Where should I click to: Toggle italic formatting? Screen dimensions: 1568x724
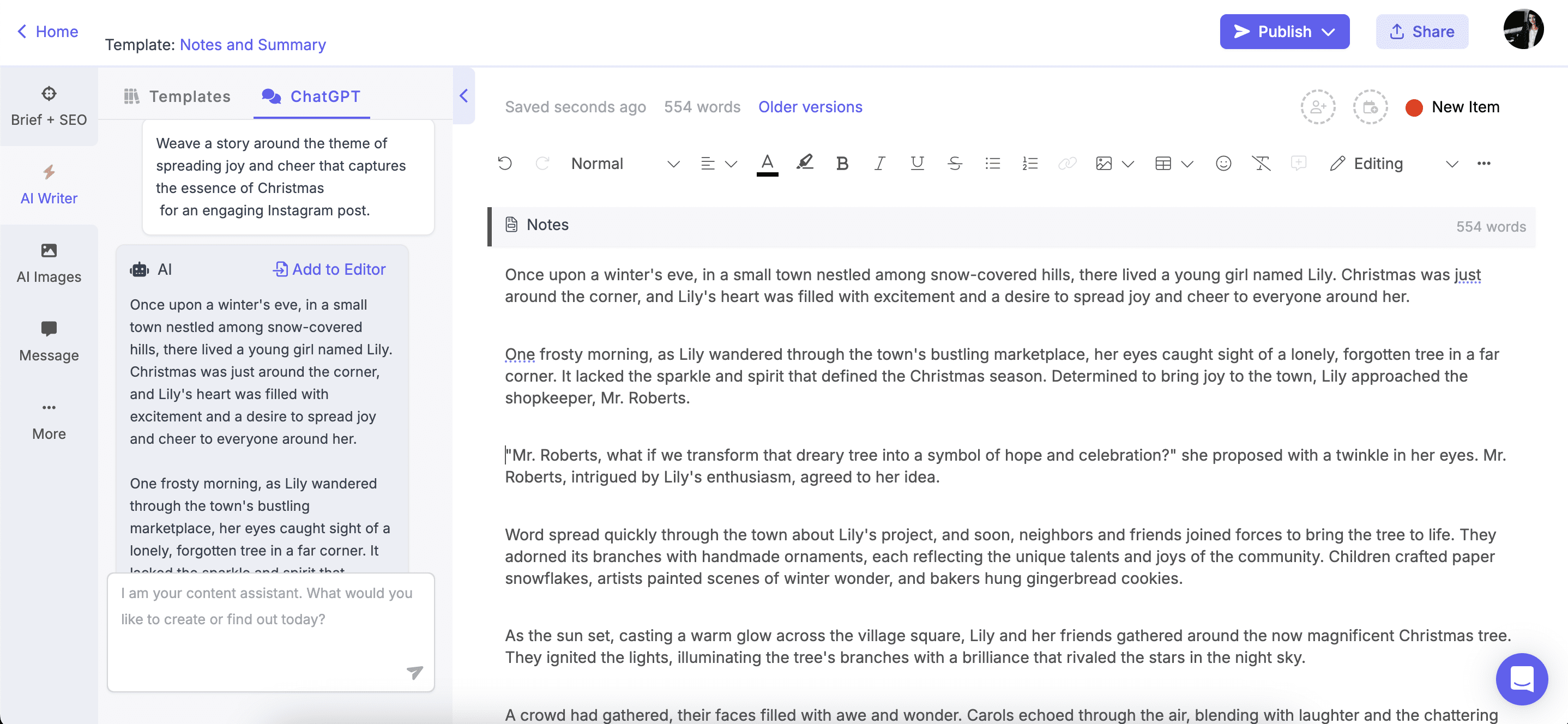(x=879, y=163)
